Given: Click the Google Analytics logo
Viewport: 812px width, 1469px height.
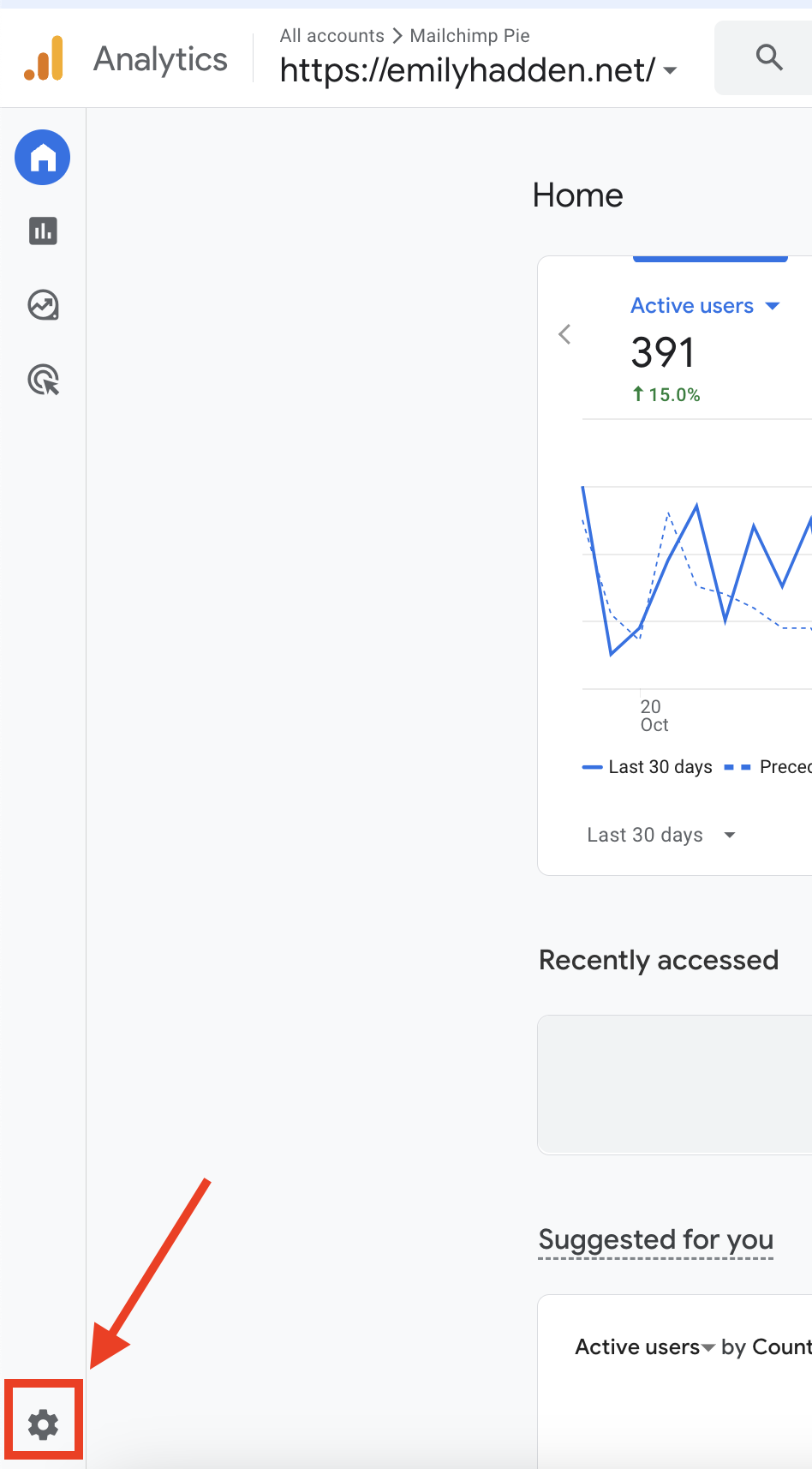Looking at the screenshot, I should point(44,58).
